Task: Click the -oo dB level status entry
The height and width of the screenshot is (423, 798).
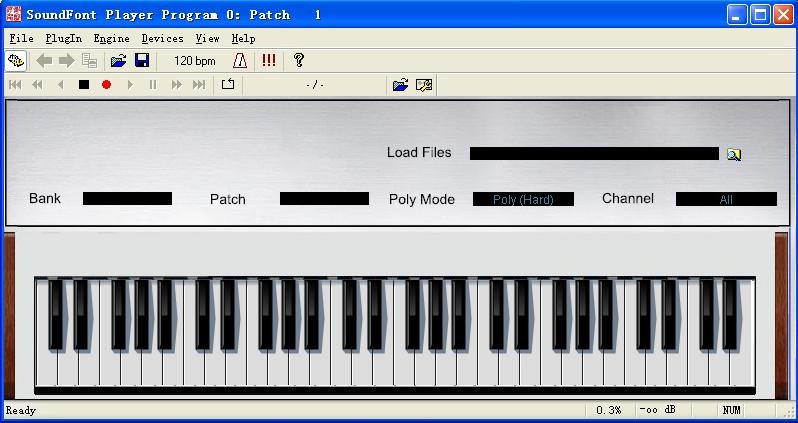Action: tap(658, 410)
